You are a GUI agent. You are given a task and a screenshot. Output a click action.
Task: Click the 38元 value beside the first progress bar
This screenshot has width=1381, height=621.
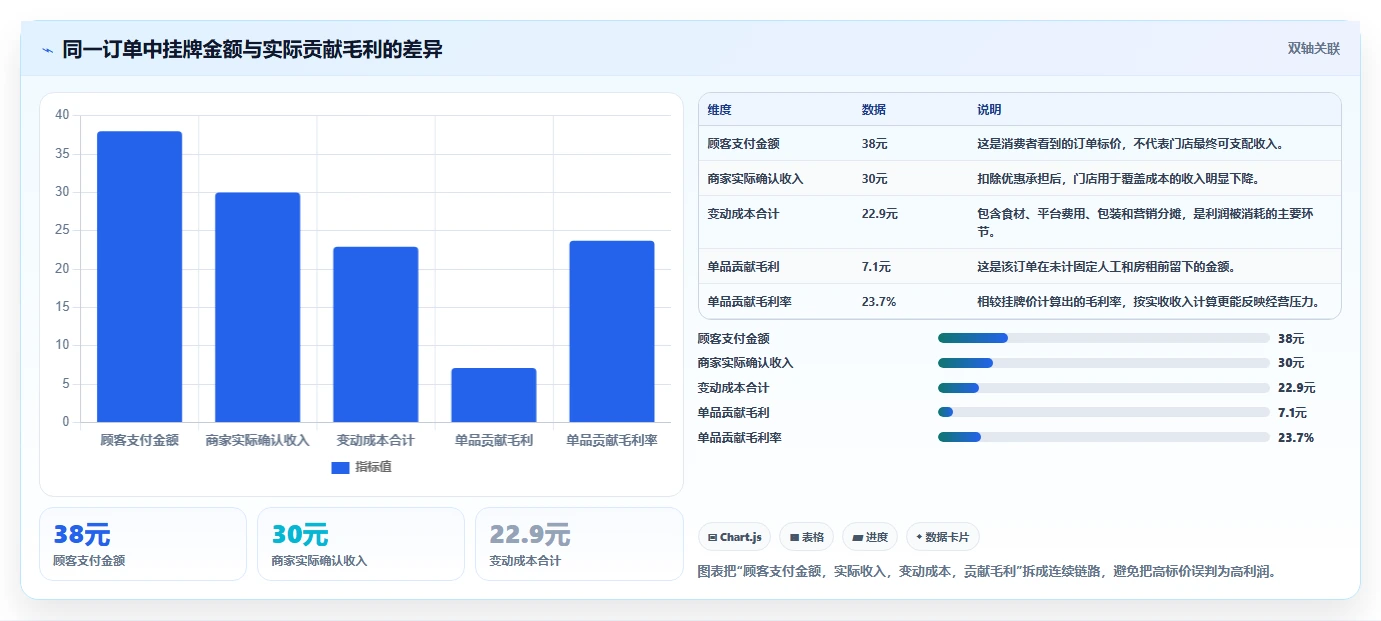(1291, 339)
